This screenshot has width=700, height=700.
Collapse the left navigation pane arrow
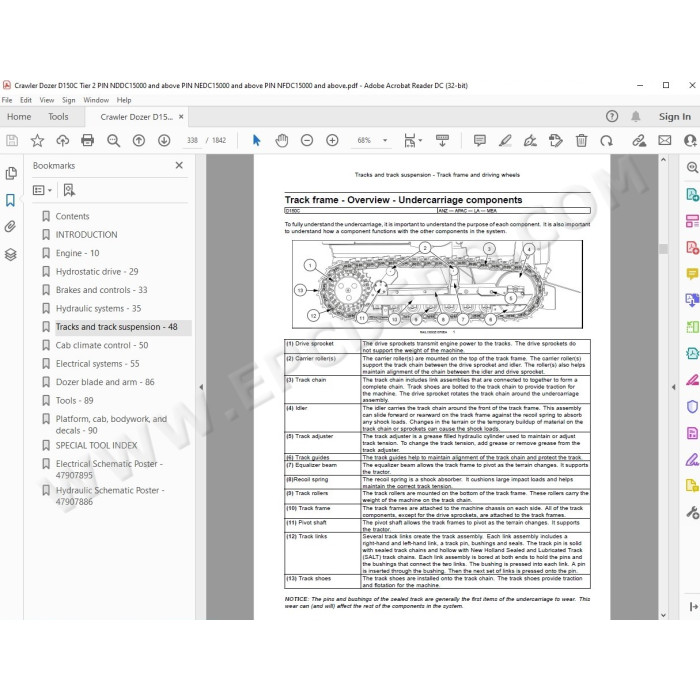[x=201, y=387]
